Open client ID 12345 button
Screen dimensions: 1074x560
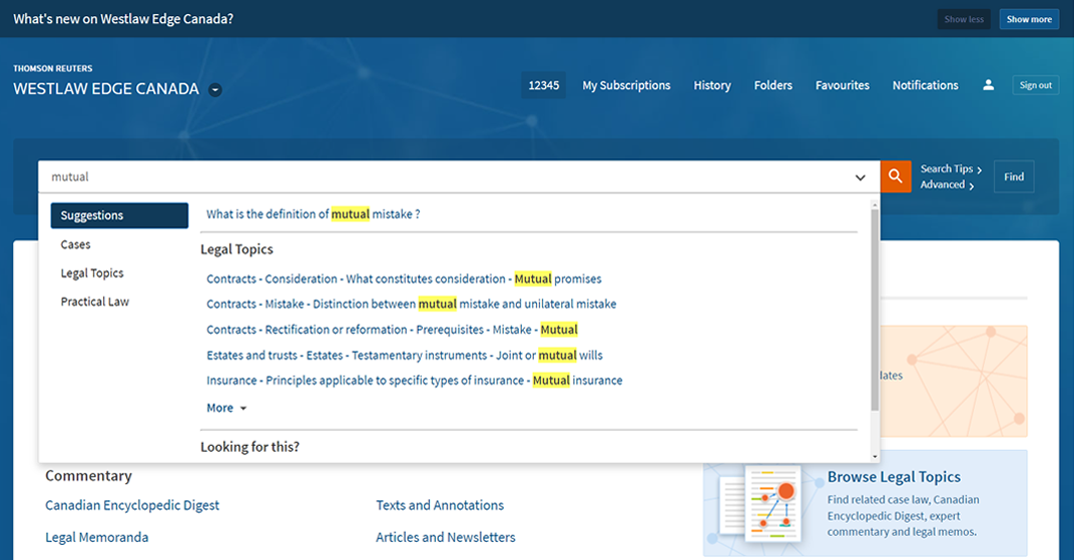[x=544, y=86]
